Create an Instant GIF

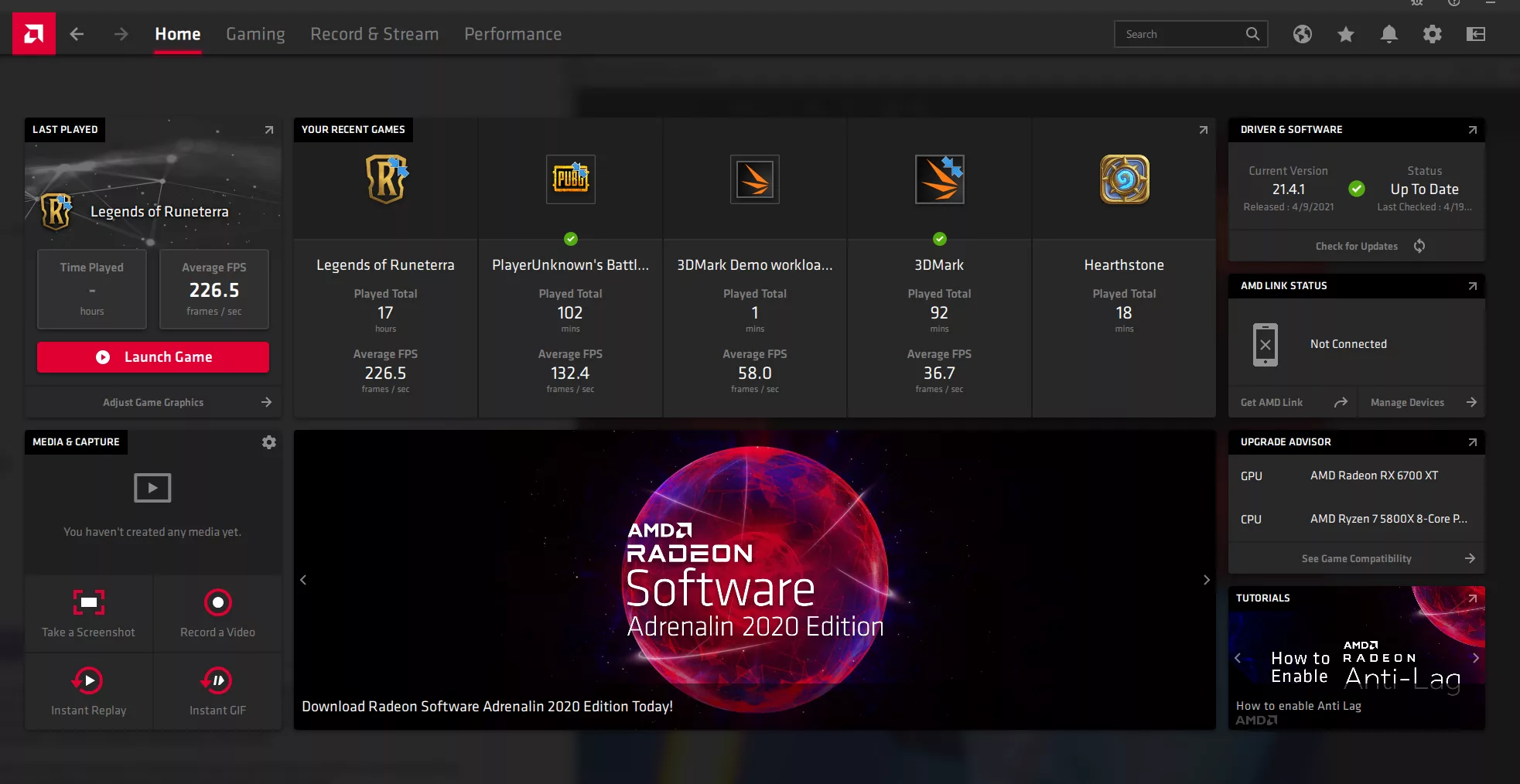218,692
